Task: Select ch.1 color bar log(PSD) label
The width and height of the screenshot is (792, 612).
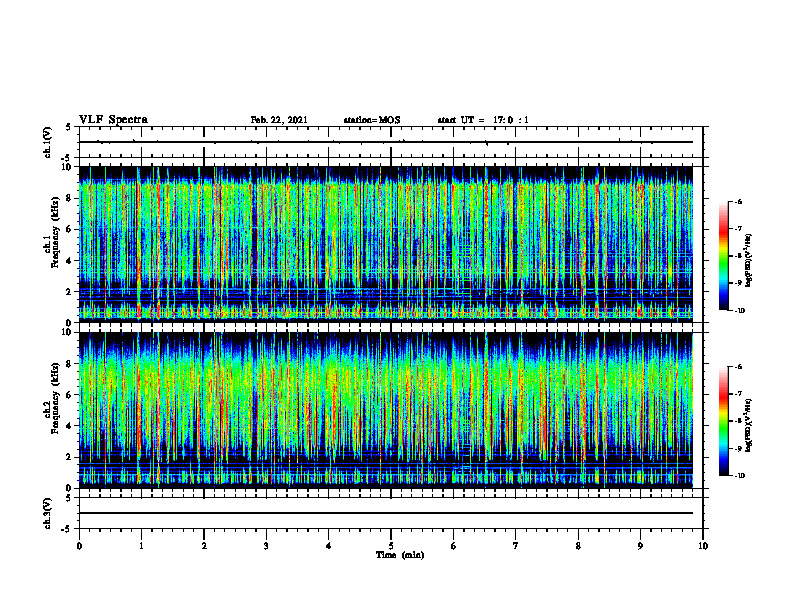Action: 749,261
